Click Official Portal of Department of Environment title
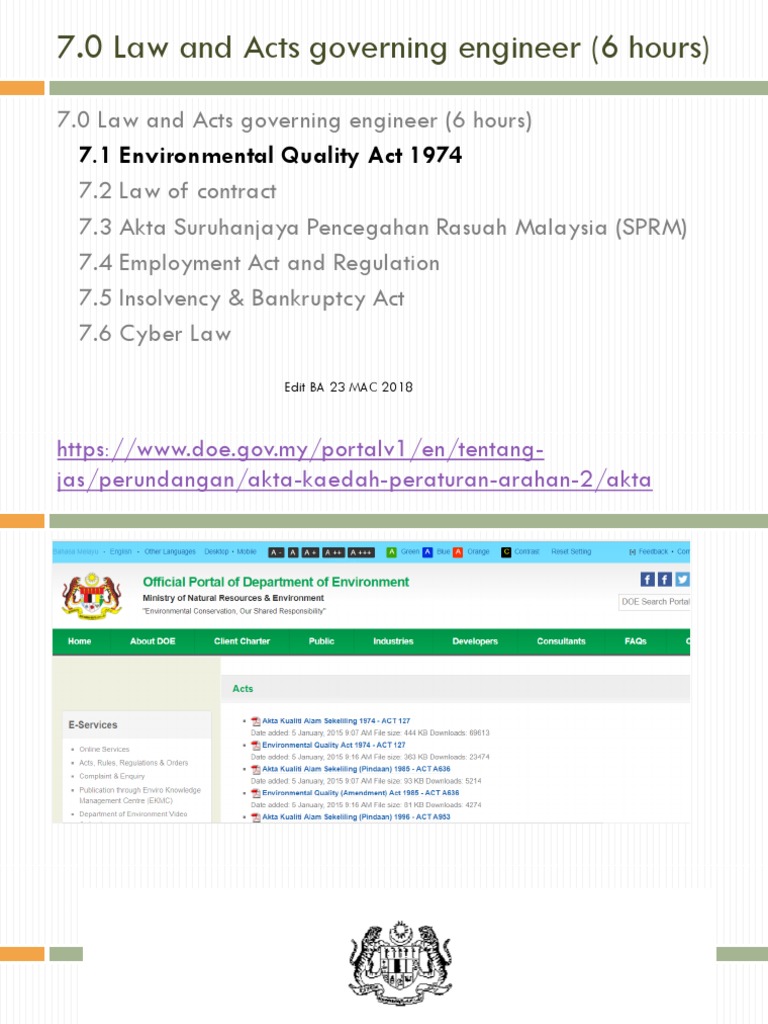Viewport: 768px width, 1024px height. (x=276, y=582)
